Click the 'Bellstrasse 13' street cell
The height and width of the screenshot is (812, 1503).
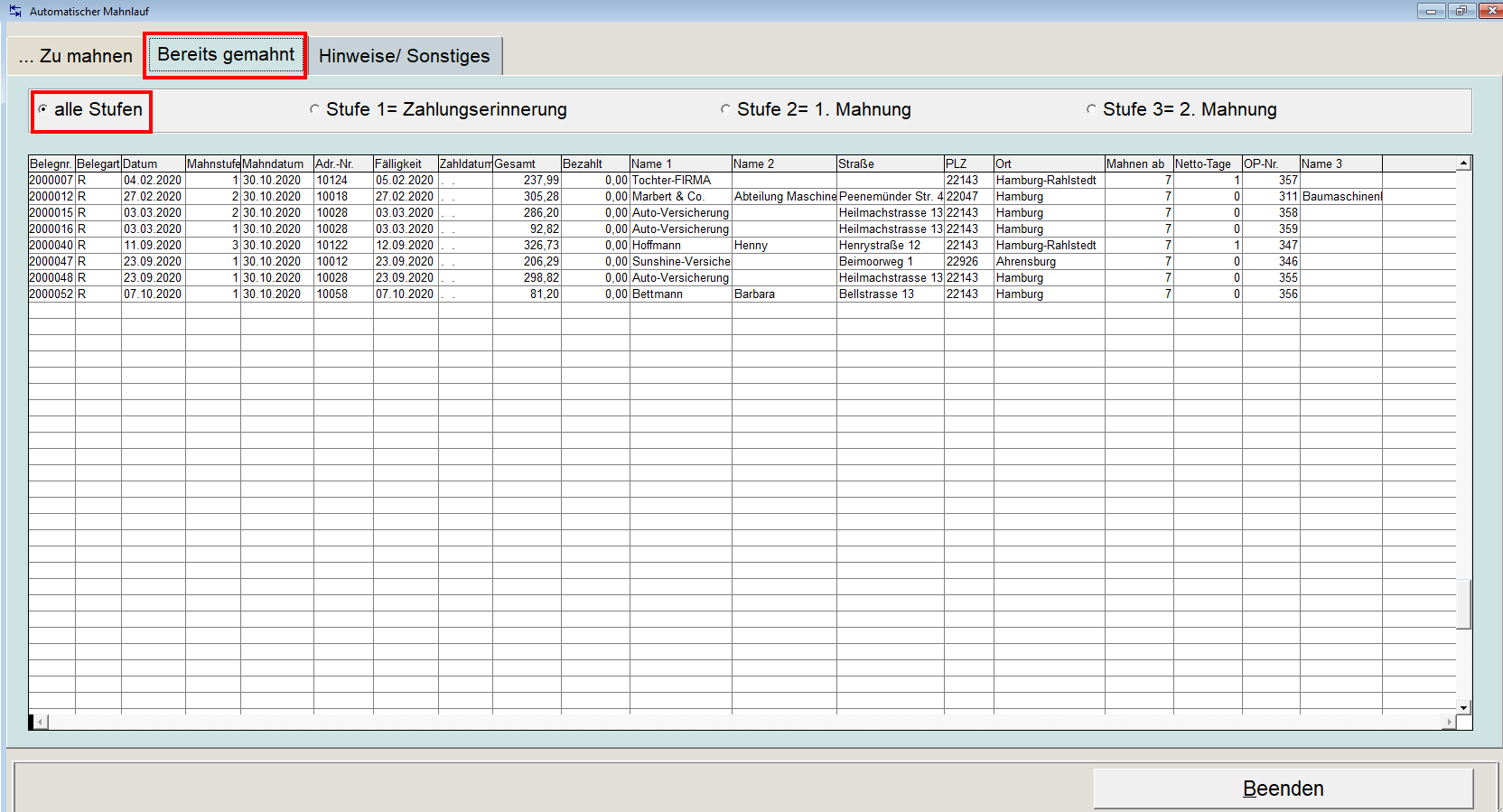click(x=891, y=294)
